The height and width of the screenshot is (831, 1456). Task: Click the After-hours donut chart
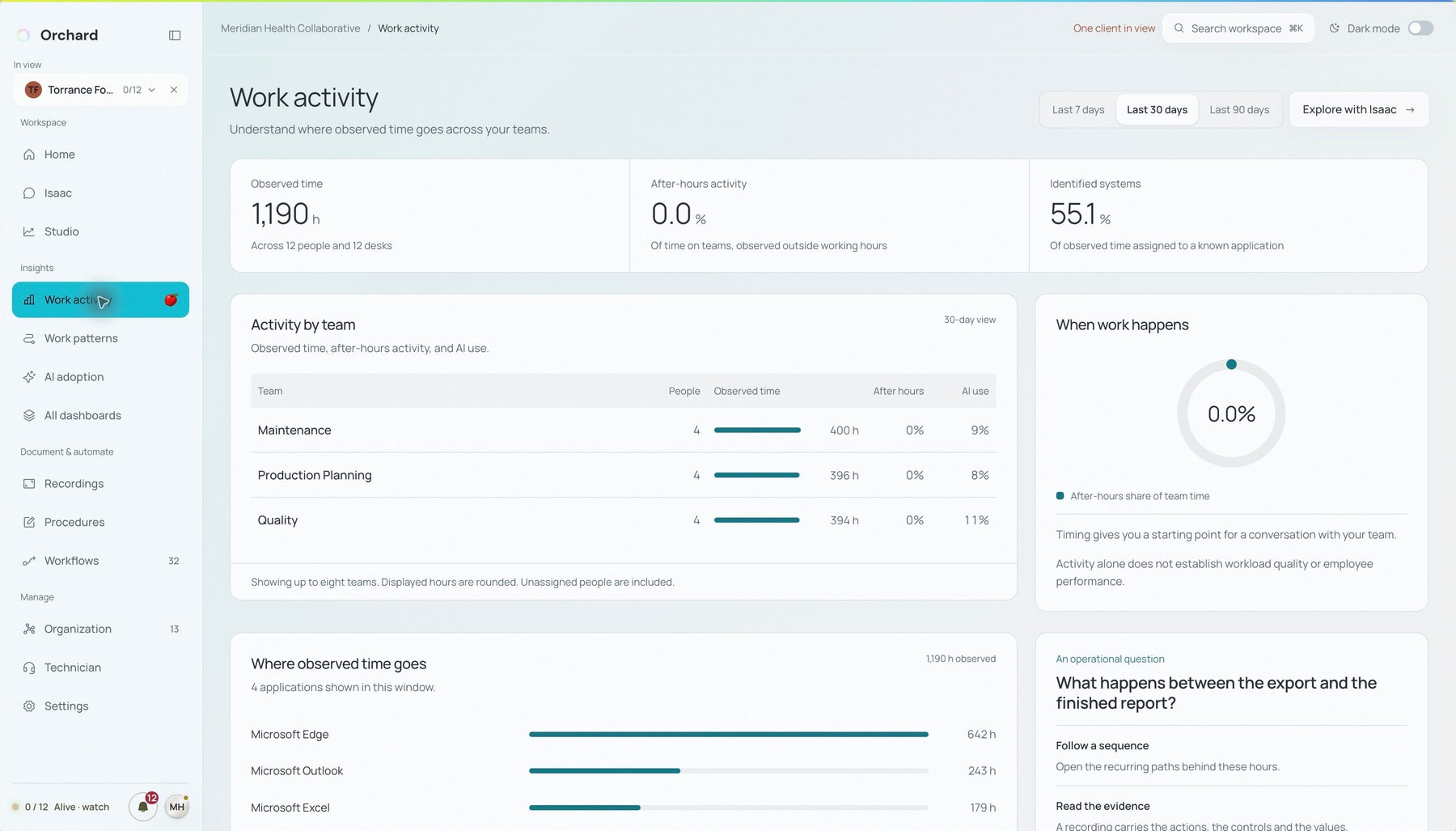[x=1231, y=413]
